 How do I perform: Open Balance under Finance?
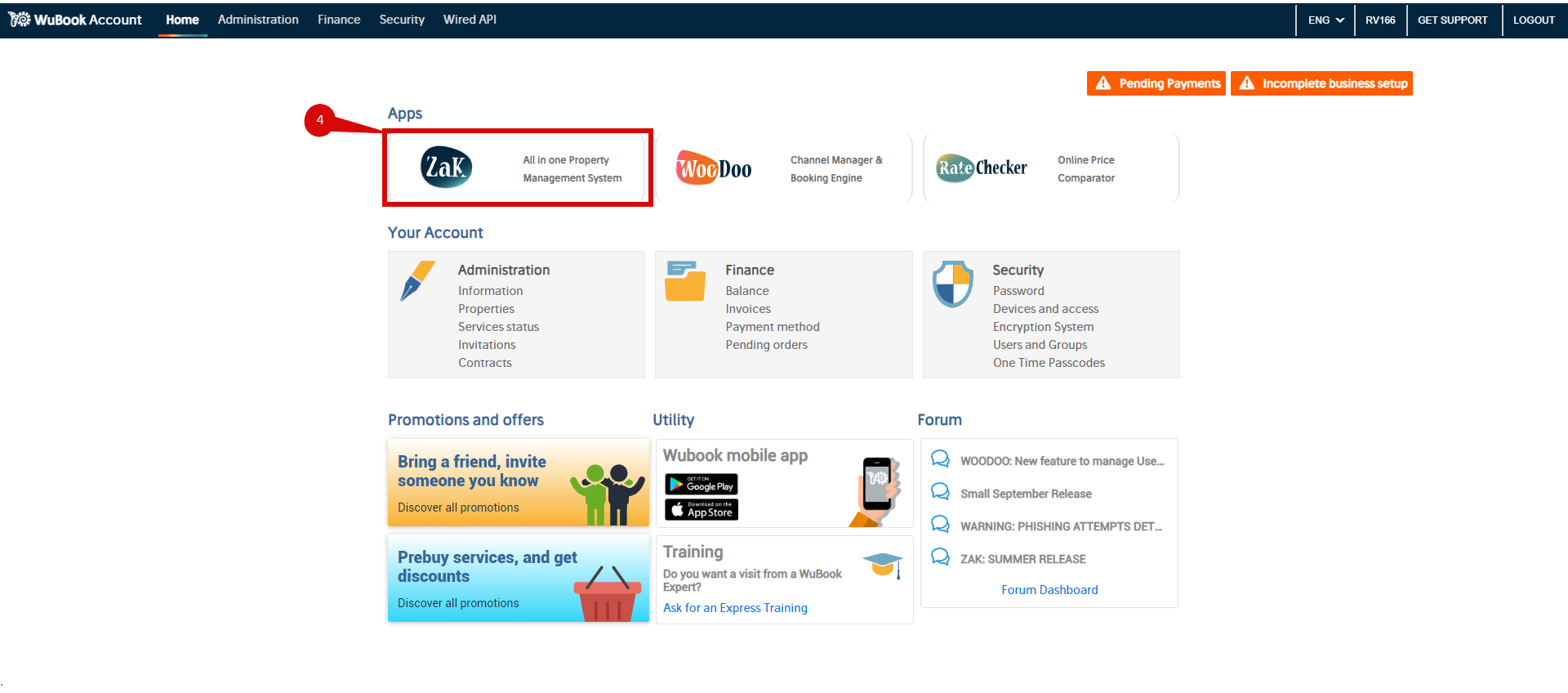pos(747,291)
